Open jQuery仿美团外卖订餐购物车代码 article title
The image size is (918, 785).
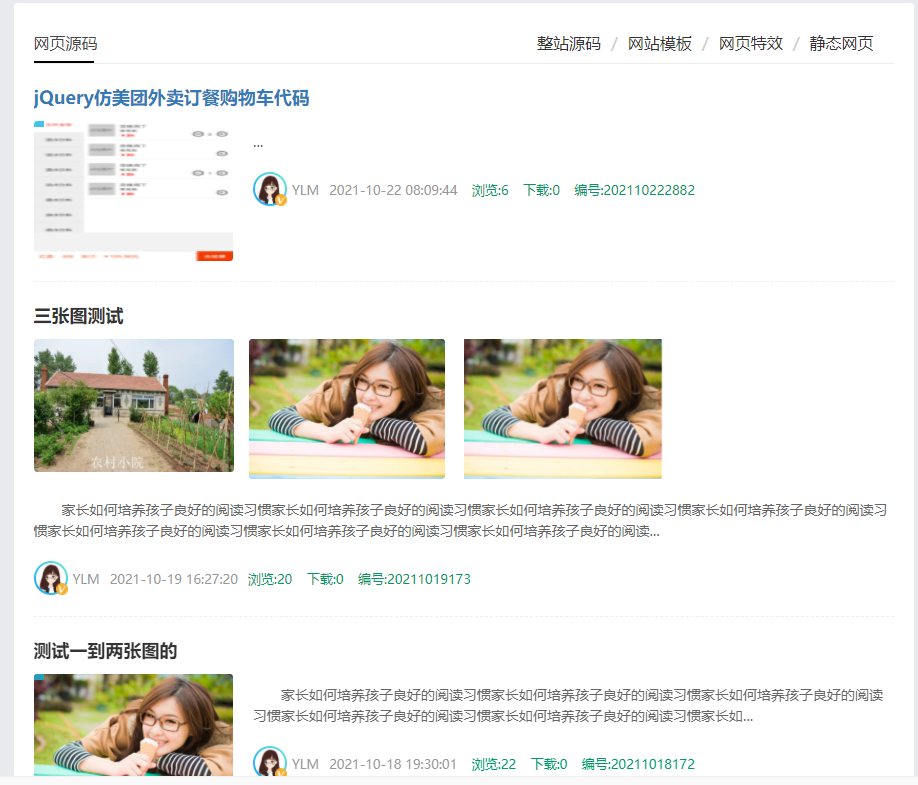coord(171,98)
